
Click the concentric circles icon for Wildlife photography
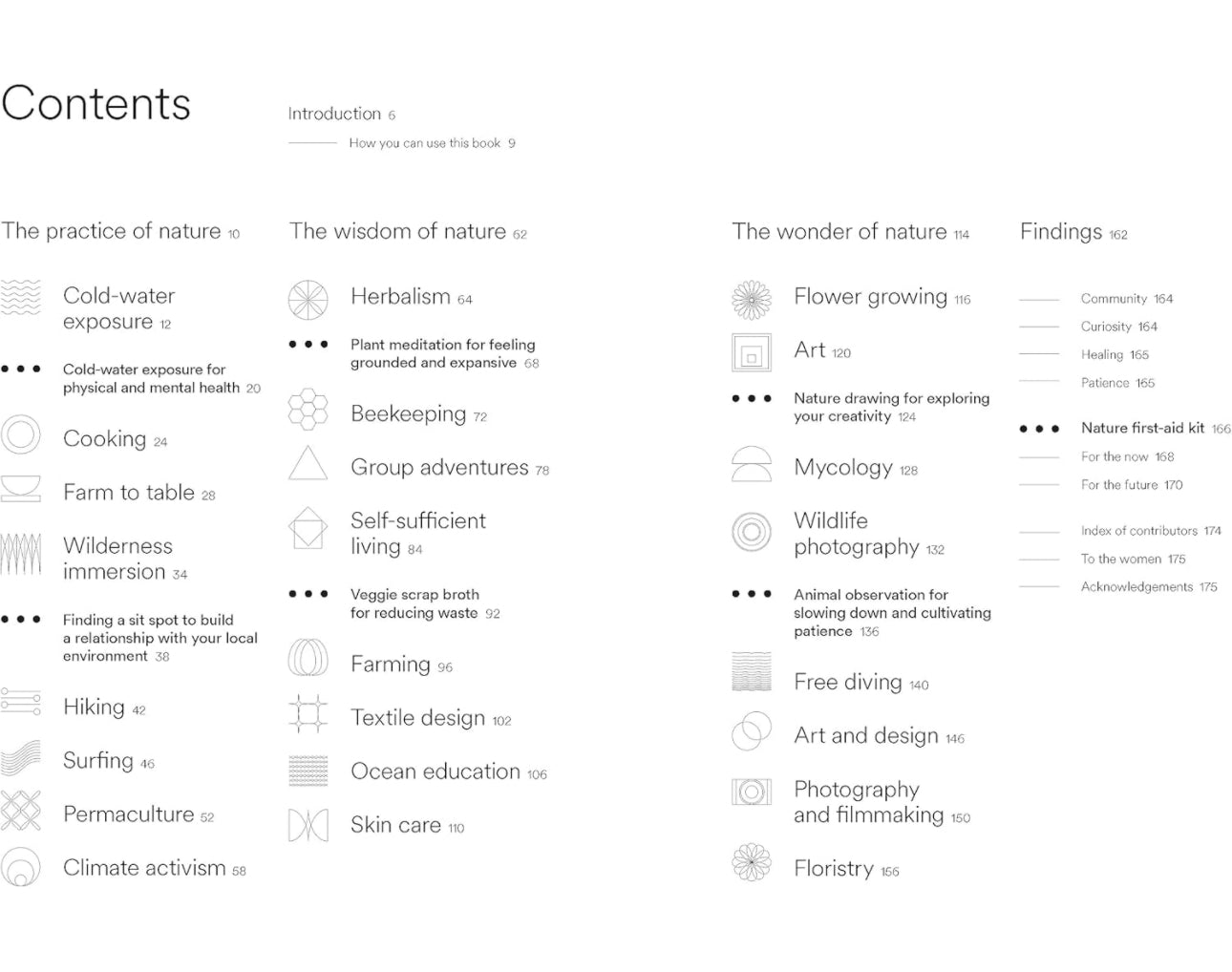[x=752, y=531]
